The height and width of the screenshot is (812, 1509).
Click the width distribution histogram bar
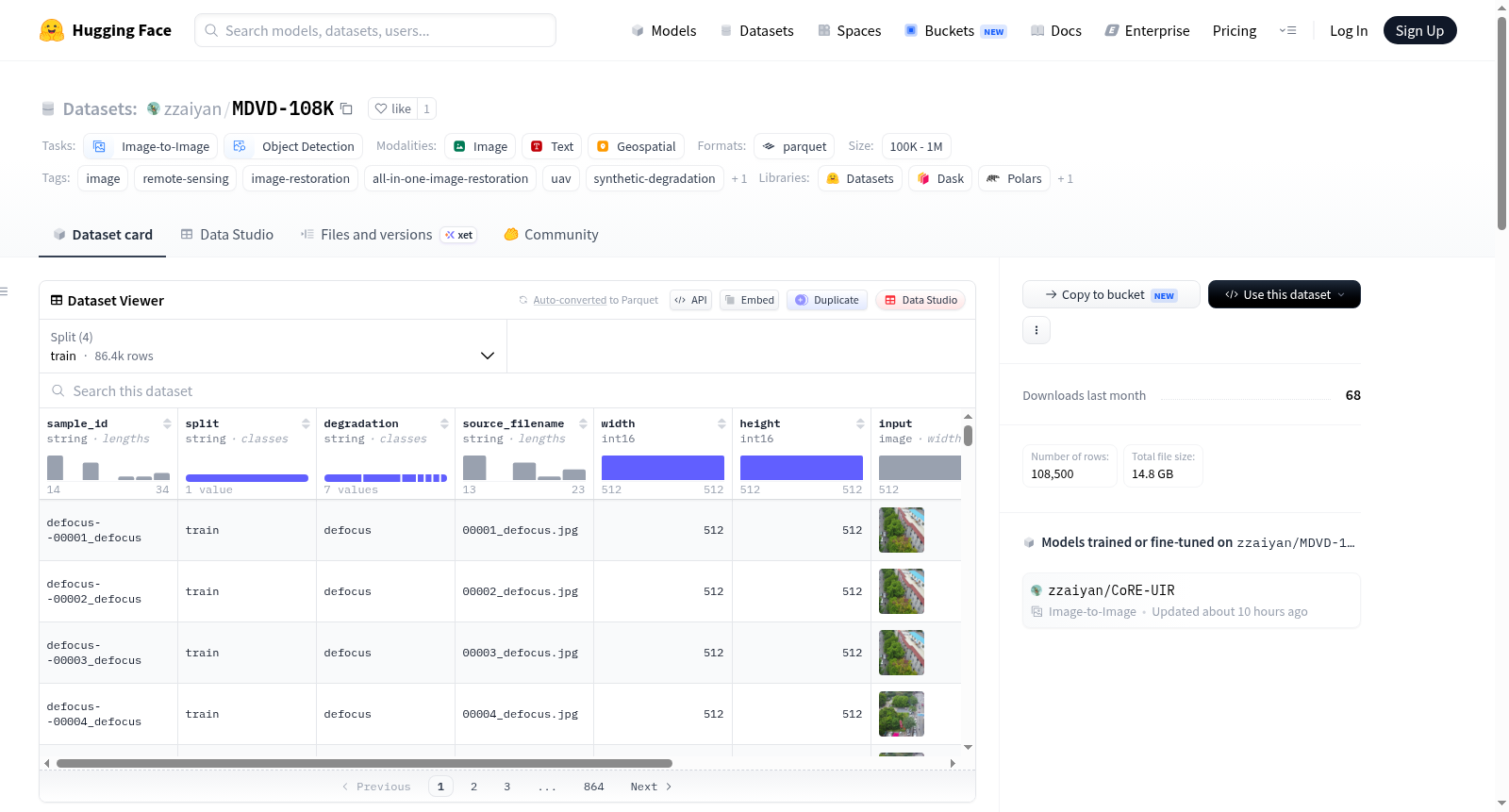pos(663,468)
